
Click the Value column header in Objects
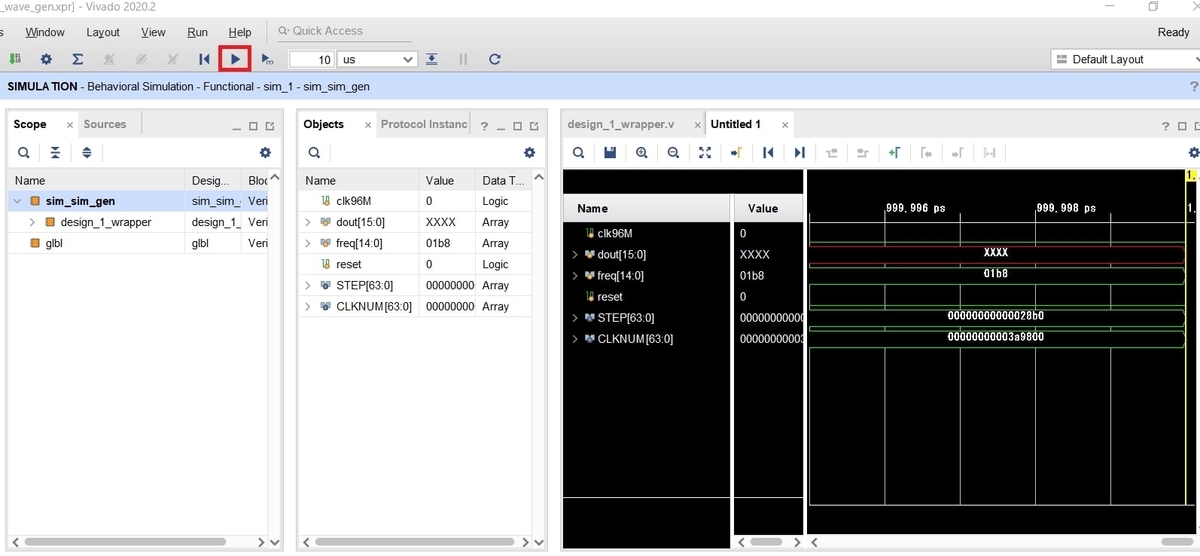[447, 180]
